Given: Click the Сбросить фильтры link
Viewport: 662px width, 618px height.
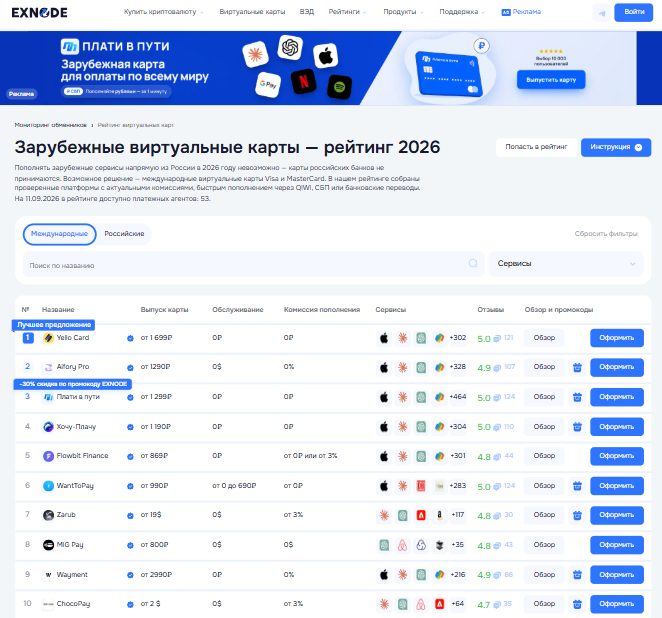Looking at the screenshot, I should tap(606, 233).
